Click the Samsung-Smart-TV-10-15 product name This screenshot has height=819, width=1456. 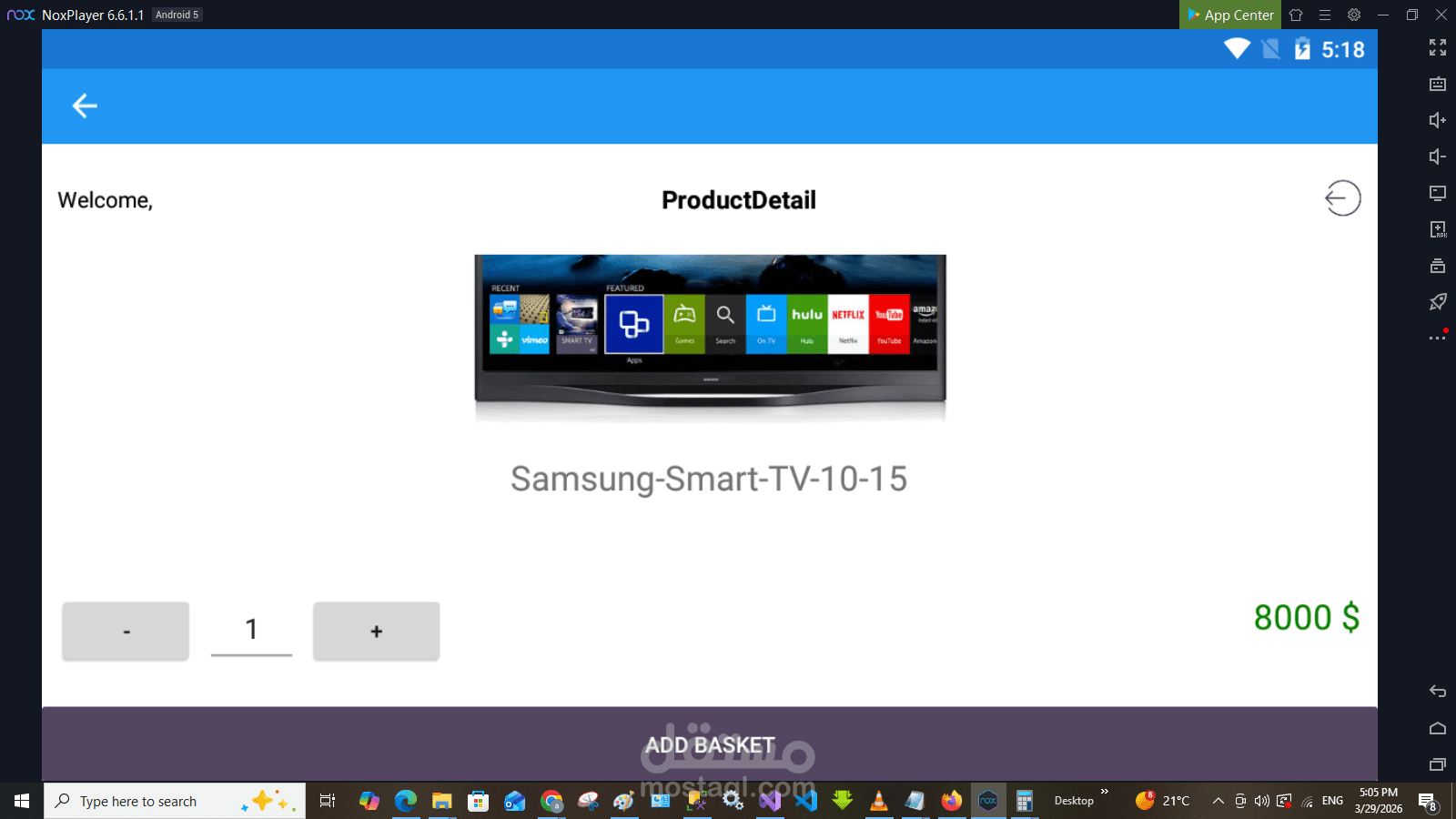709,479
